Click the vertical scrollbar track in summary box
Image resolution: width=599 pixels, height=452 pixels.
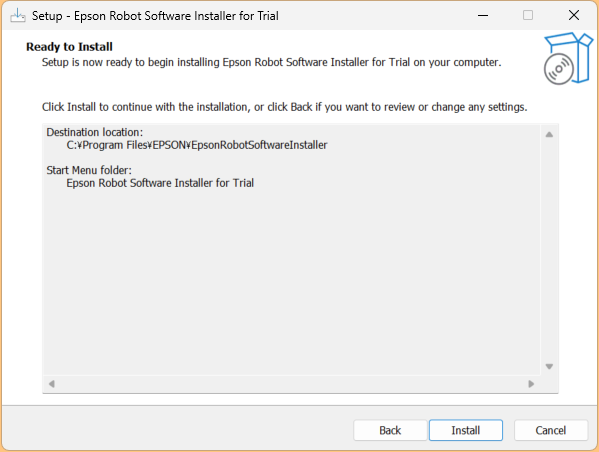click(x=549, y=250)
